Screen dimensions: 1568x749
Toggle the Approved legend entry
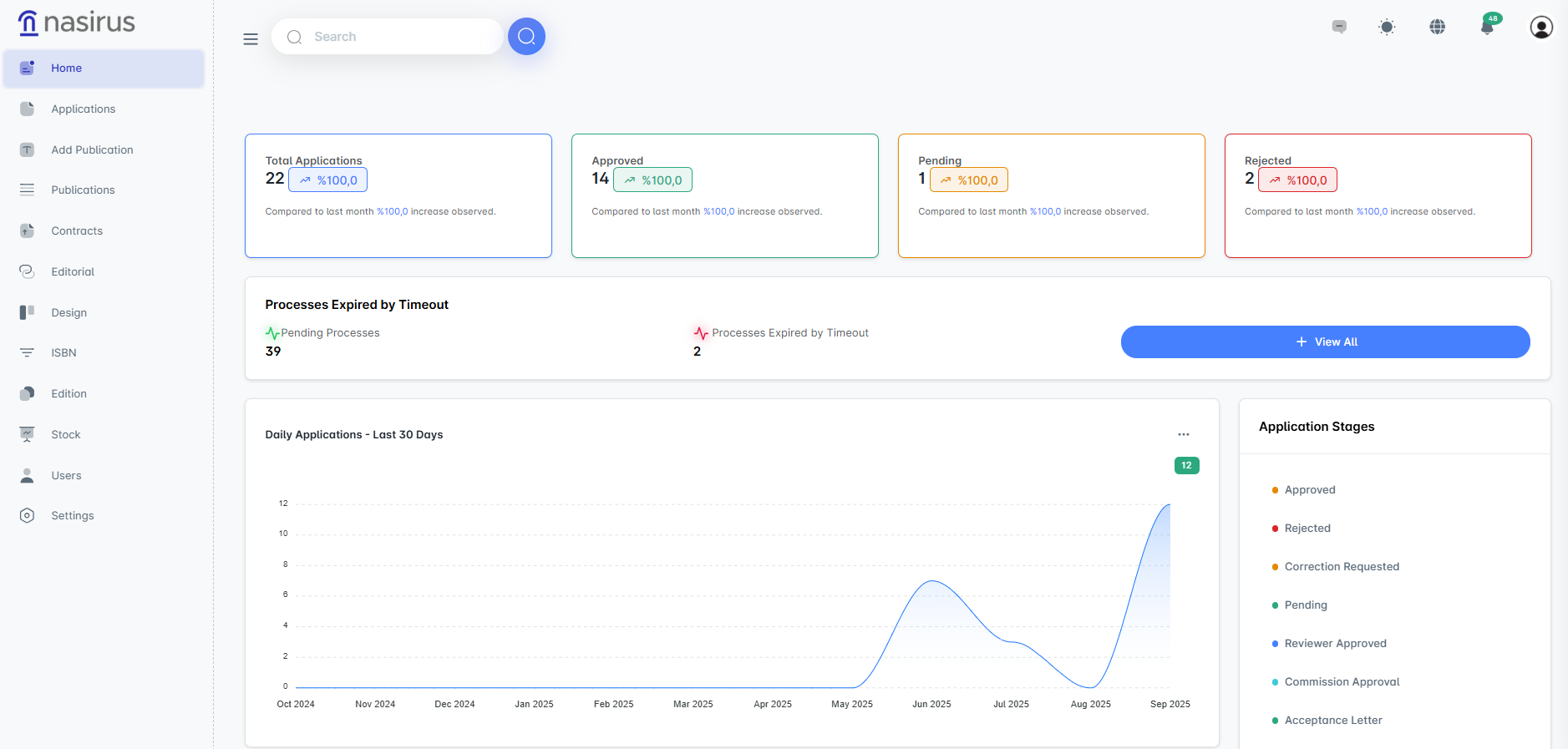[x=1309, y=490]
